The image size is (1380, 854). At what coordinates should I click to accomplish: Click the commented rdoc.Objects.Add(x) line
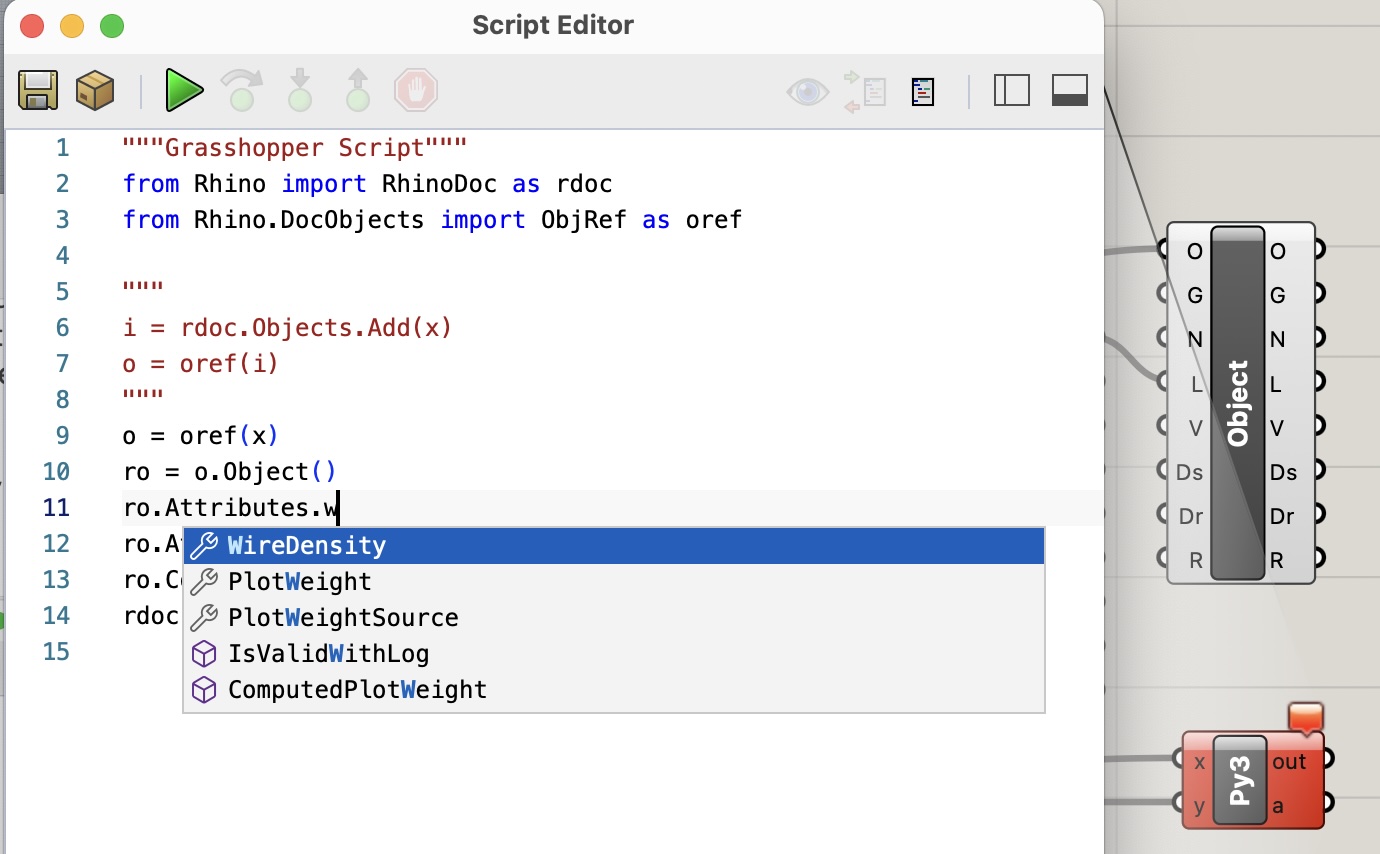pos(287,328)
